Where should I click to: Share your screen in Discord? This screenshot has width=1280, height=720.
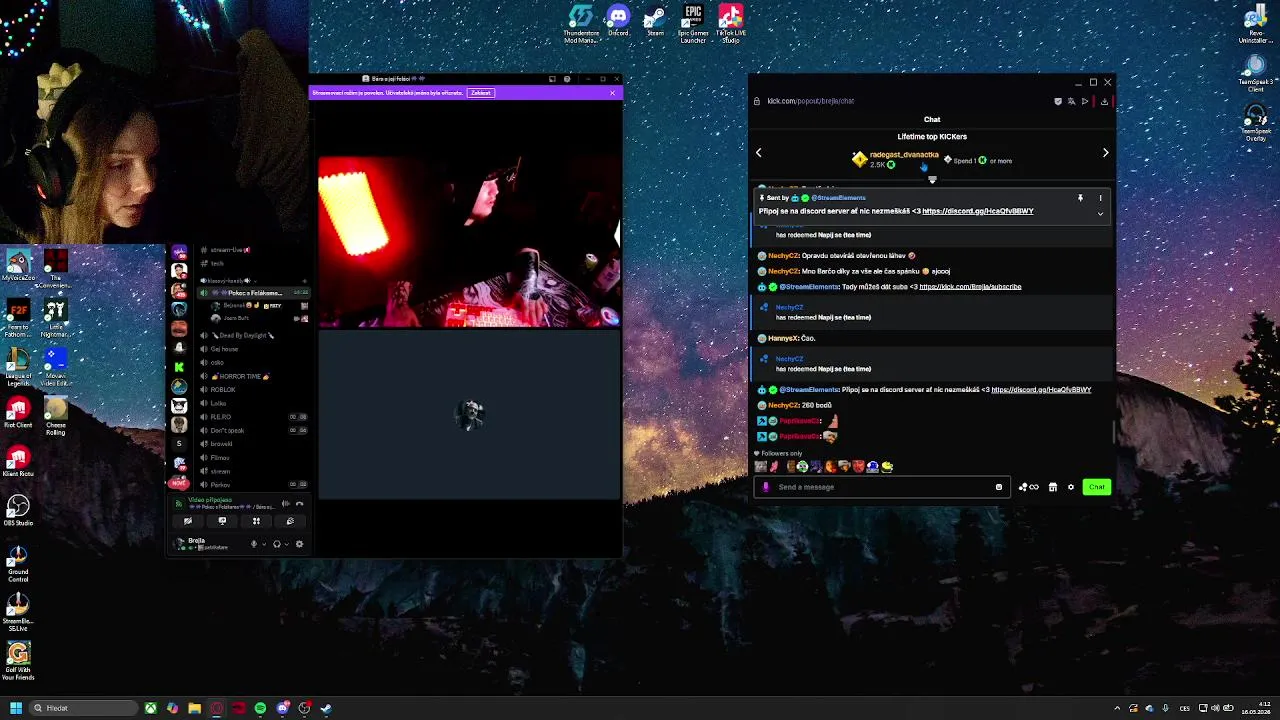[222, 521]
